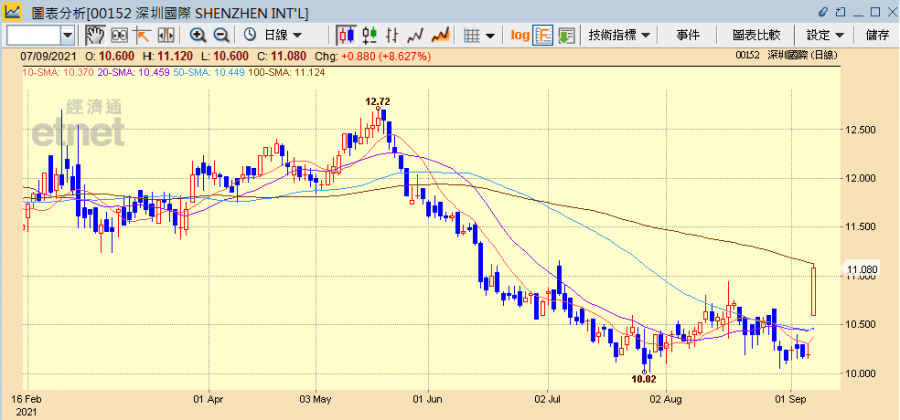Image resolution: width=900 pixels, height=420 pixels.
Task: Click the crosshair data viewer icon
Action: [x=118, y=36]
